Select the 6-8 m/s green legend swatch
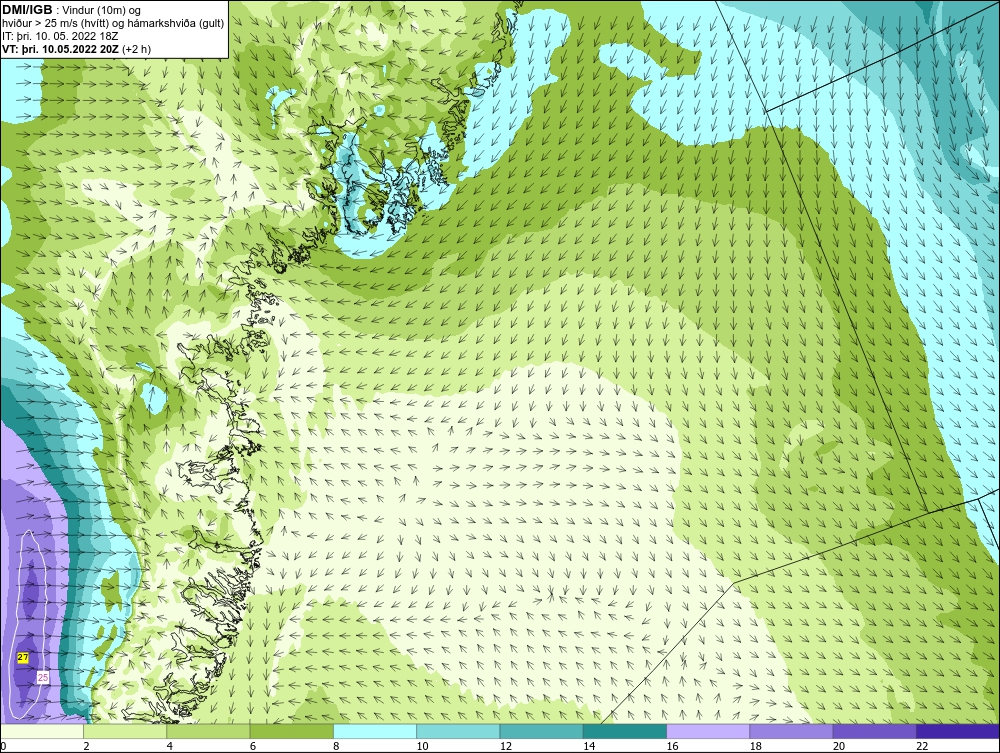Viewport: 1000px width, 753px height. (291, 731)
